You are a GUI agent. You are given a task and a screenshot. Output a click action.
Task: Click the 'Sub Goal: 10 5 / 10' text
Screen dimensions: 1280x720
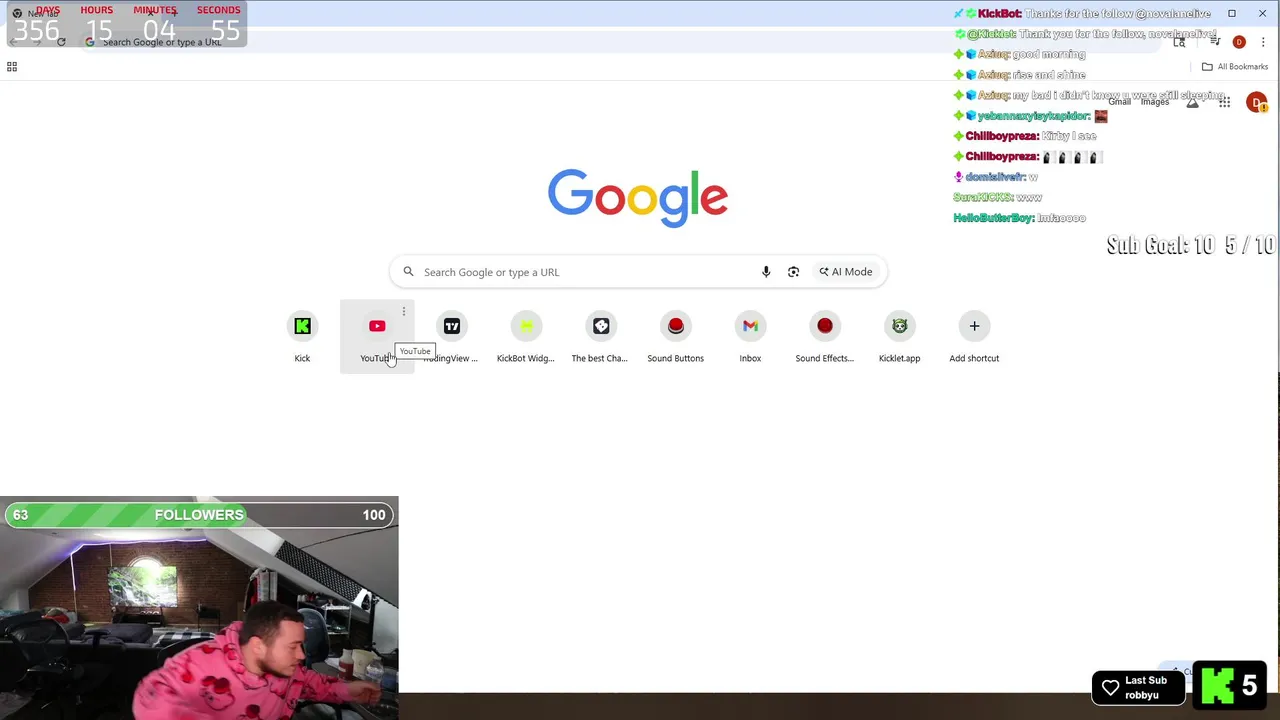click(1190, 245)
